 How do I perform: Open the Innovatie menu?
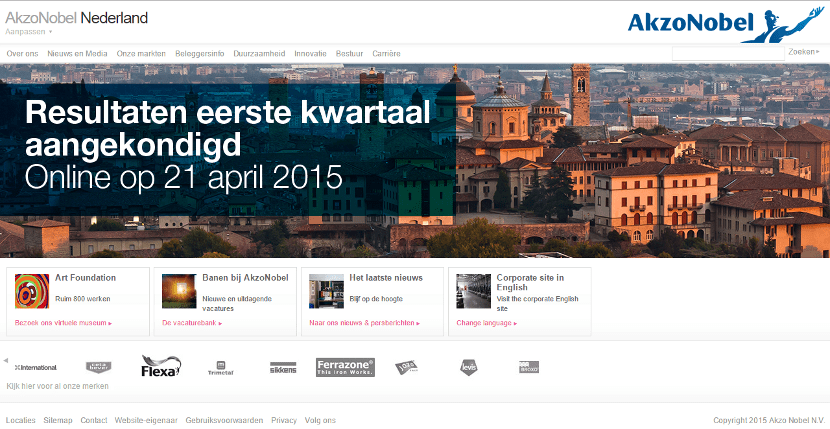click(x=310, y=53)
